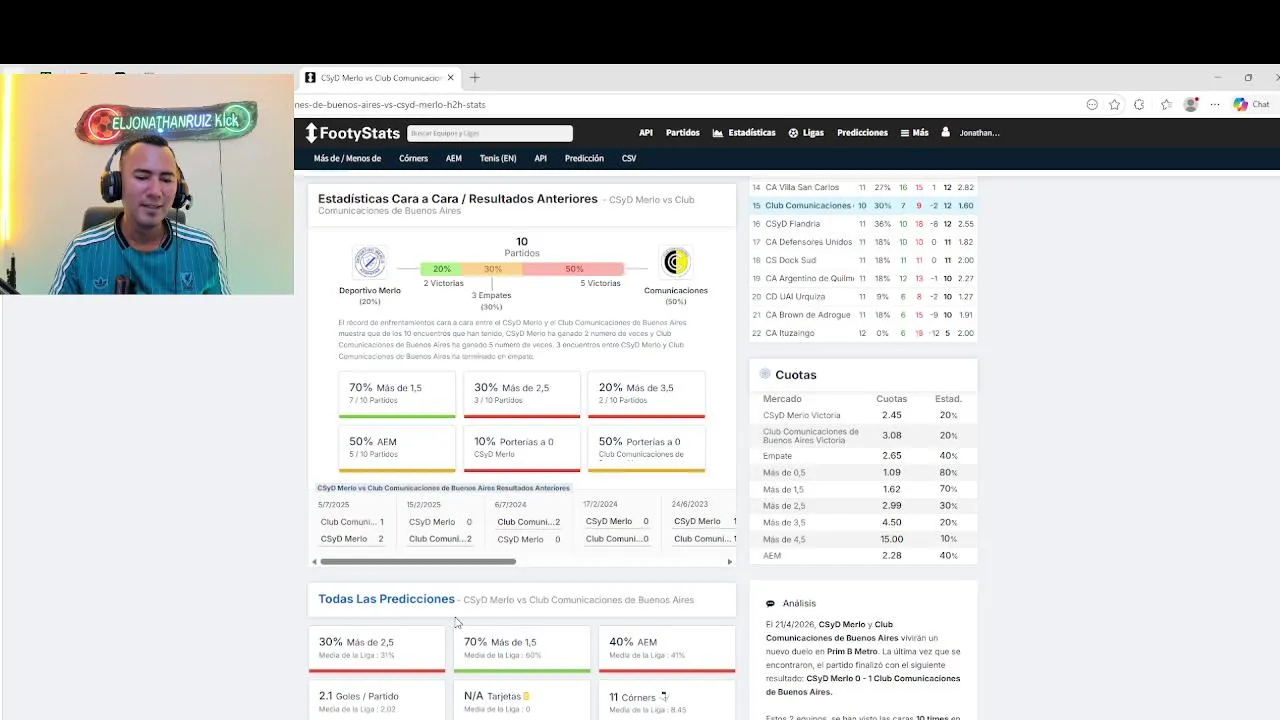Click the browser profile avatar
This screenshot has width=1280, height=720.
(x=1191, y=104)
